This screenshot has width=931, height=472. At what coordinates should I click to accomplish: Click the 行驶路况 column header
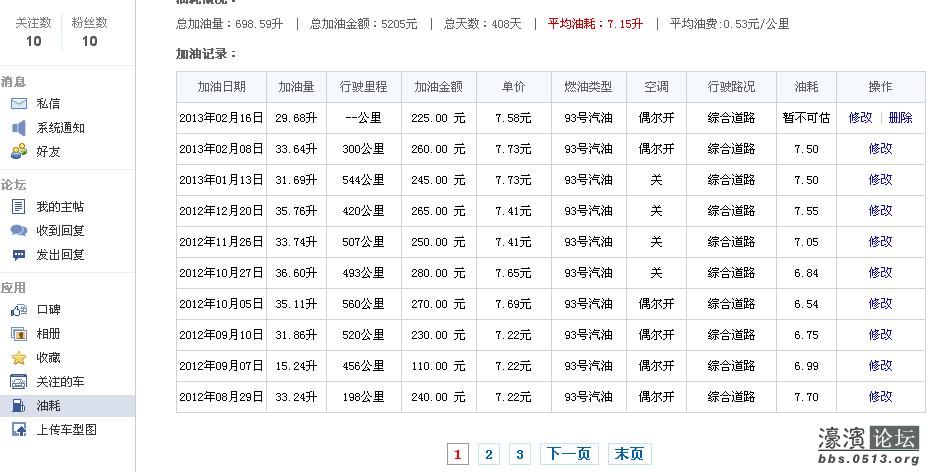coord(731,87)
